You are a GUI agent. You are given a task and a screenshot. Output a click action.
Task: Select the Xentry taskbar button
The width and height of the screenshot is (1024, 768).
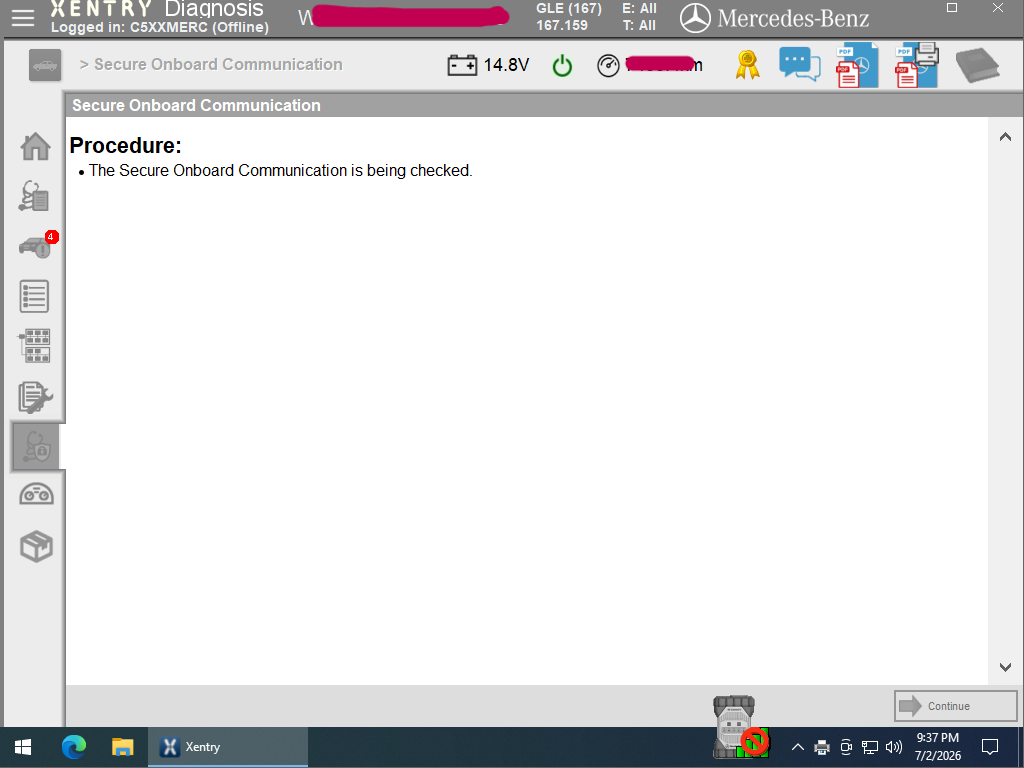(x=227, y=747)
